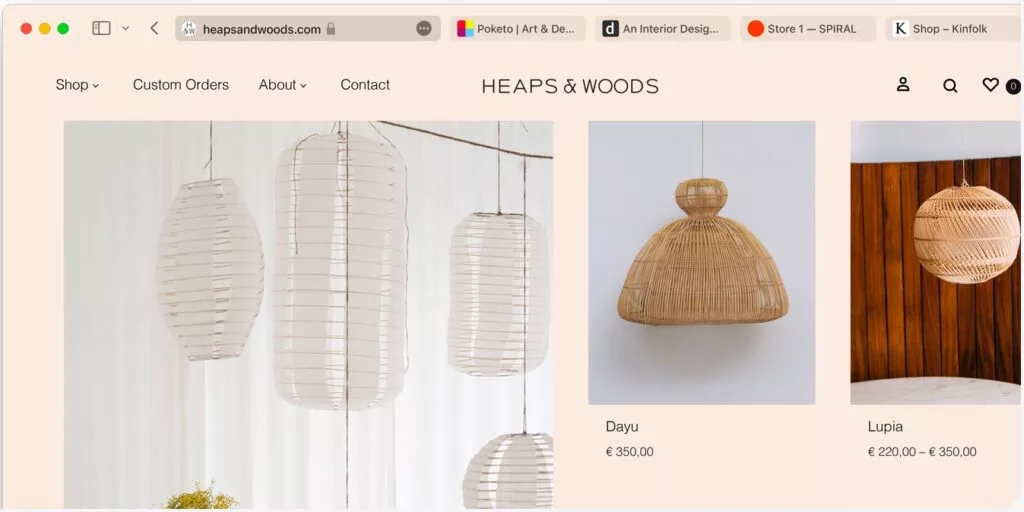Open the Custom Orders page
The height and width of the screenshot is (512, 1024).
coord(181,85)
